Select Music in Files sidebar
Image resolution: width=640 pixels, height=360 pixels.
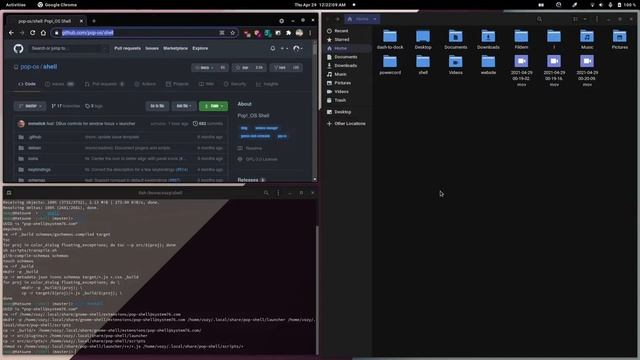pos(340,74)
